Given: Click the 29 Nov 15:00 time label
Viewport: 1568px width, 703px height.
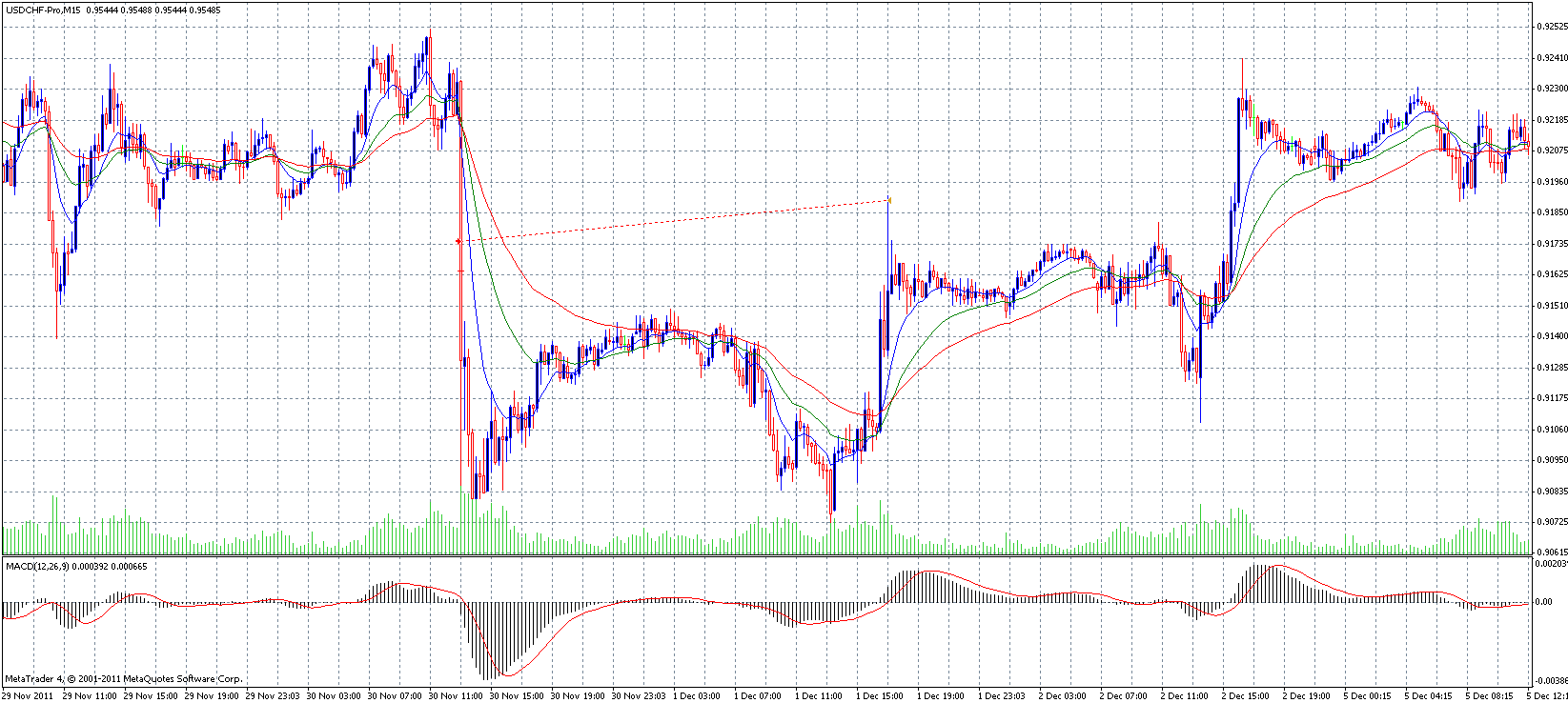Looking at the screenshot, I should click(151, 696).
